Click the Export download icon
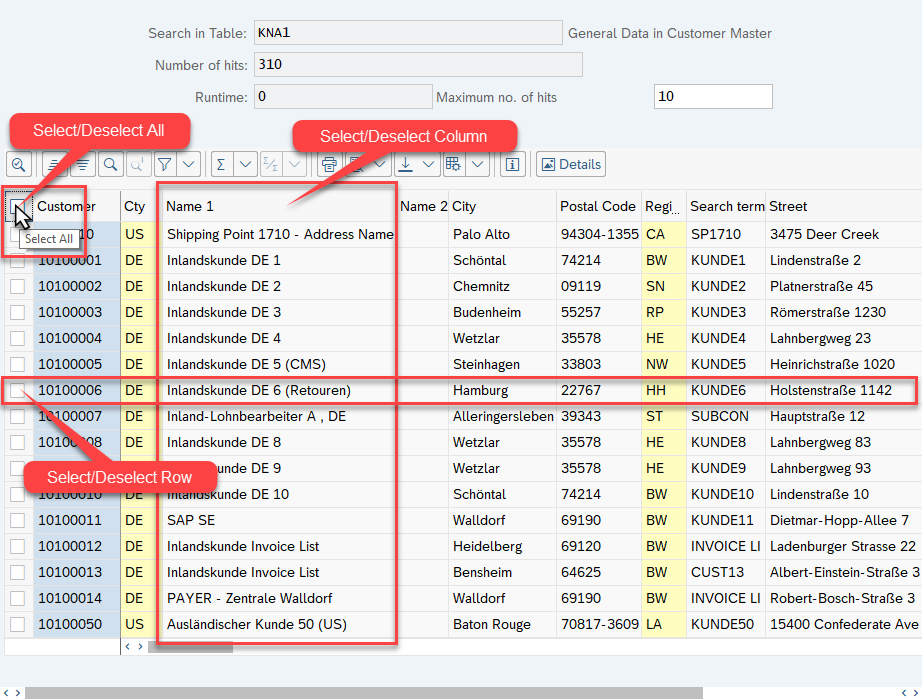 (x=406, y=164)
